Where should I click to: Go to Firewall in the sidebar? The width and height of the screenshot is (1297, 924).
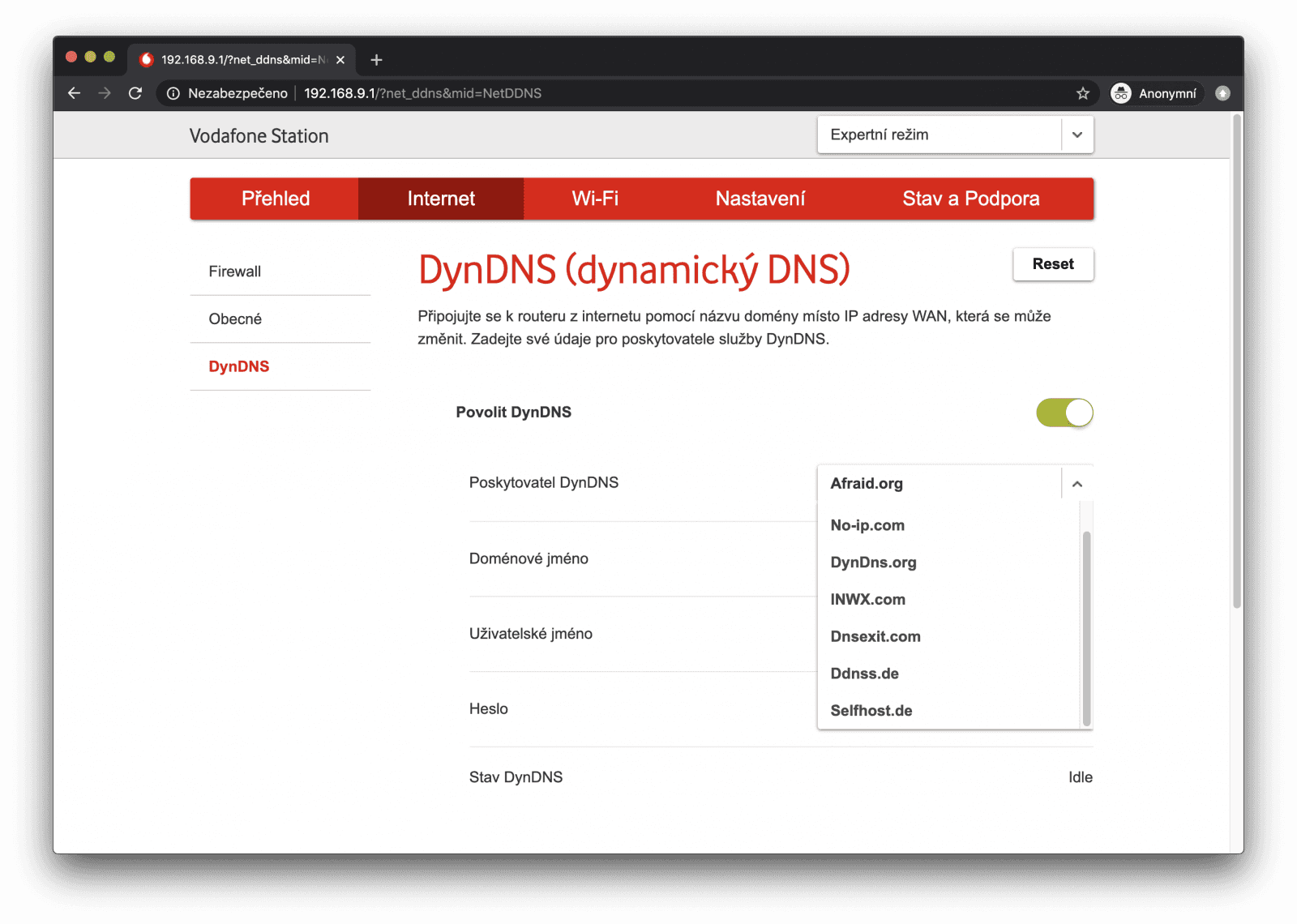pos(235,272)
